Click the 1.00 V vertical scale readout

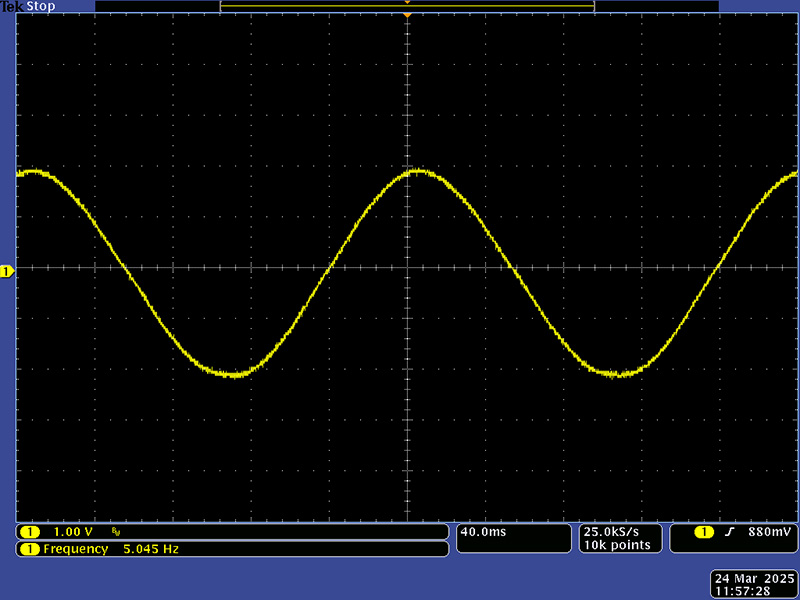click(x=73, y=531)
